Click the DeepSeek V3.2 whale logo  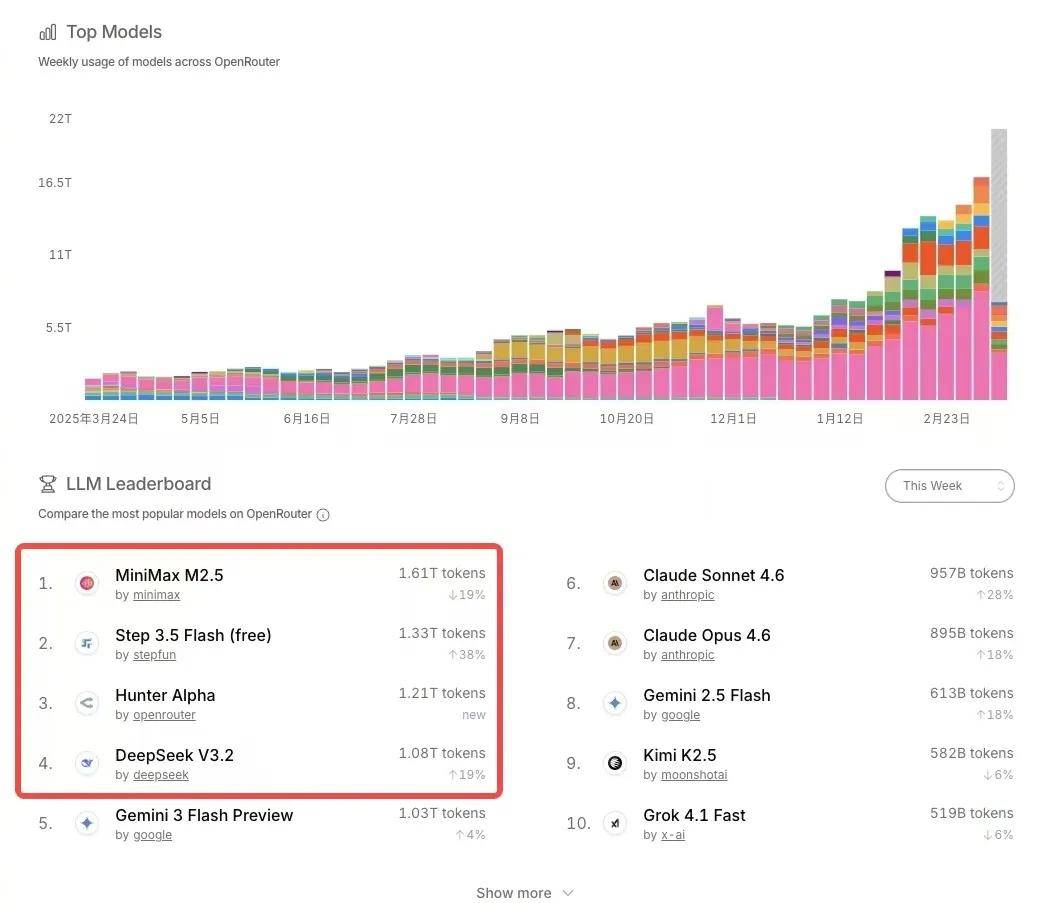(x=87, y=763)
